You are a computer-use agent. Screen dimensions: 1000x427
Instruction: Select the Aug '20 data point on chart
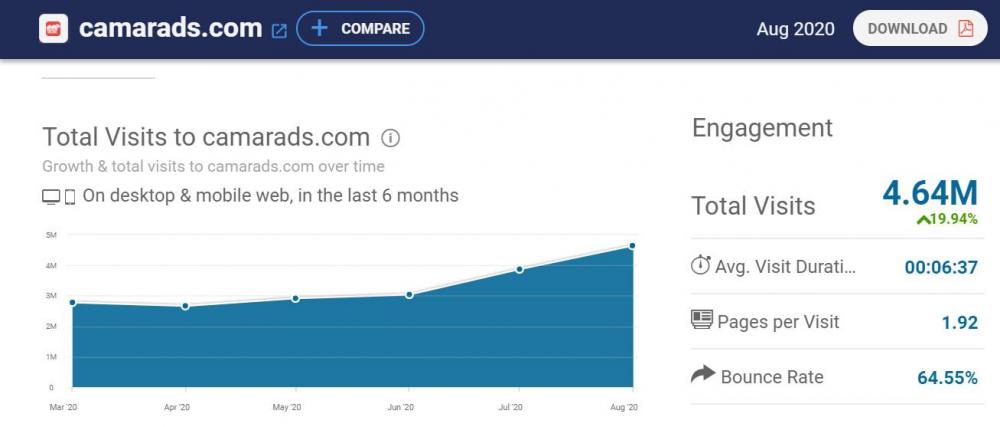tap(632, 246)
